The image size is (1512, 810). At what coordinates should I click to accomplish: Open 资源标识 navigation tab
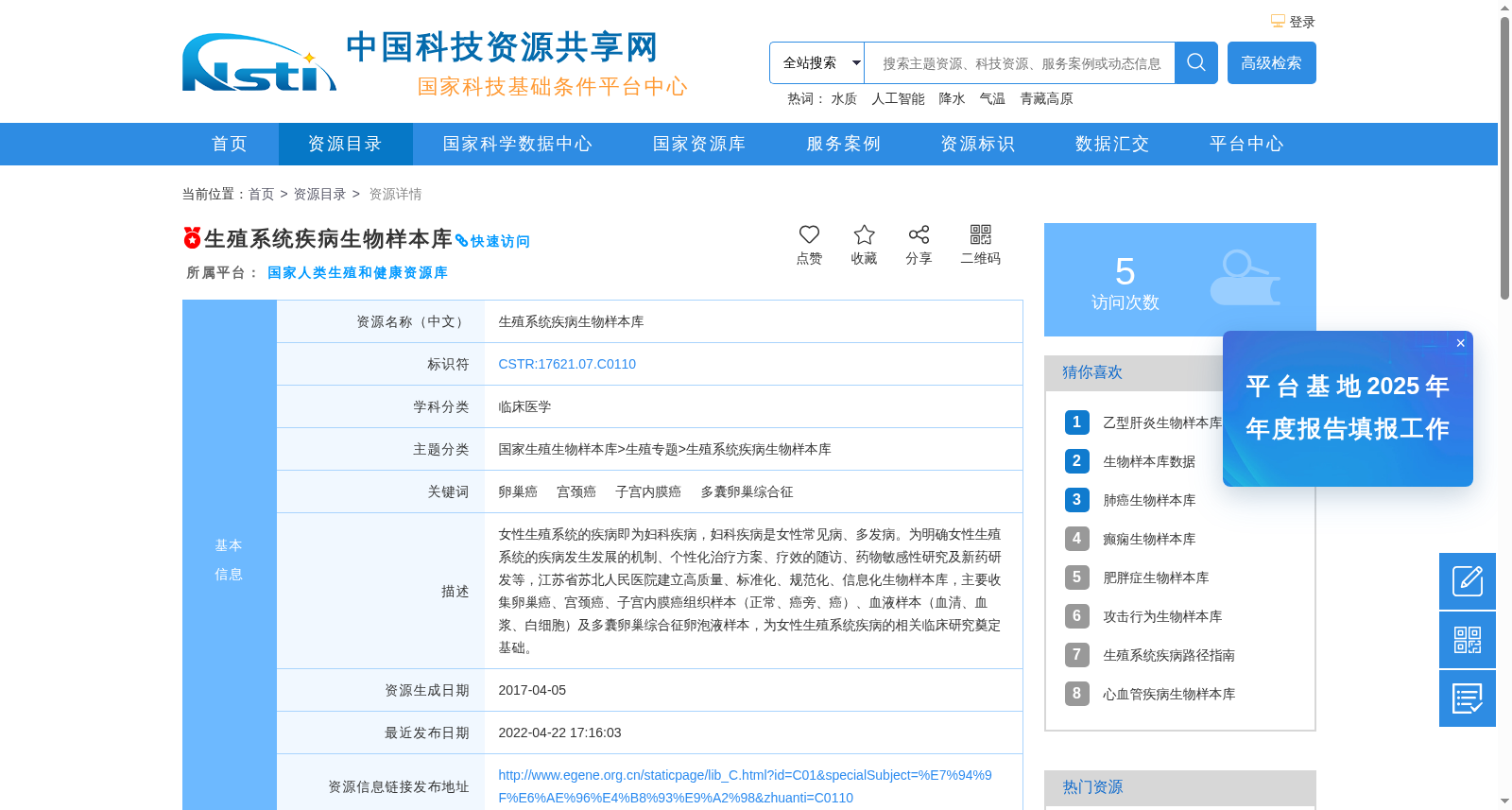coord(978,144)
